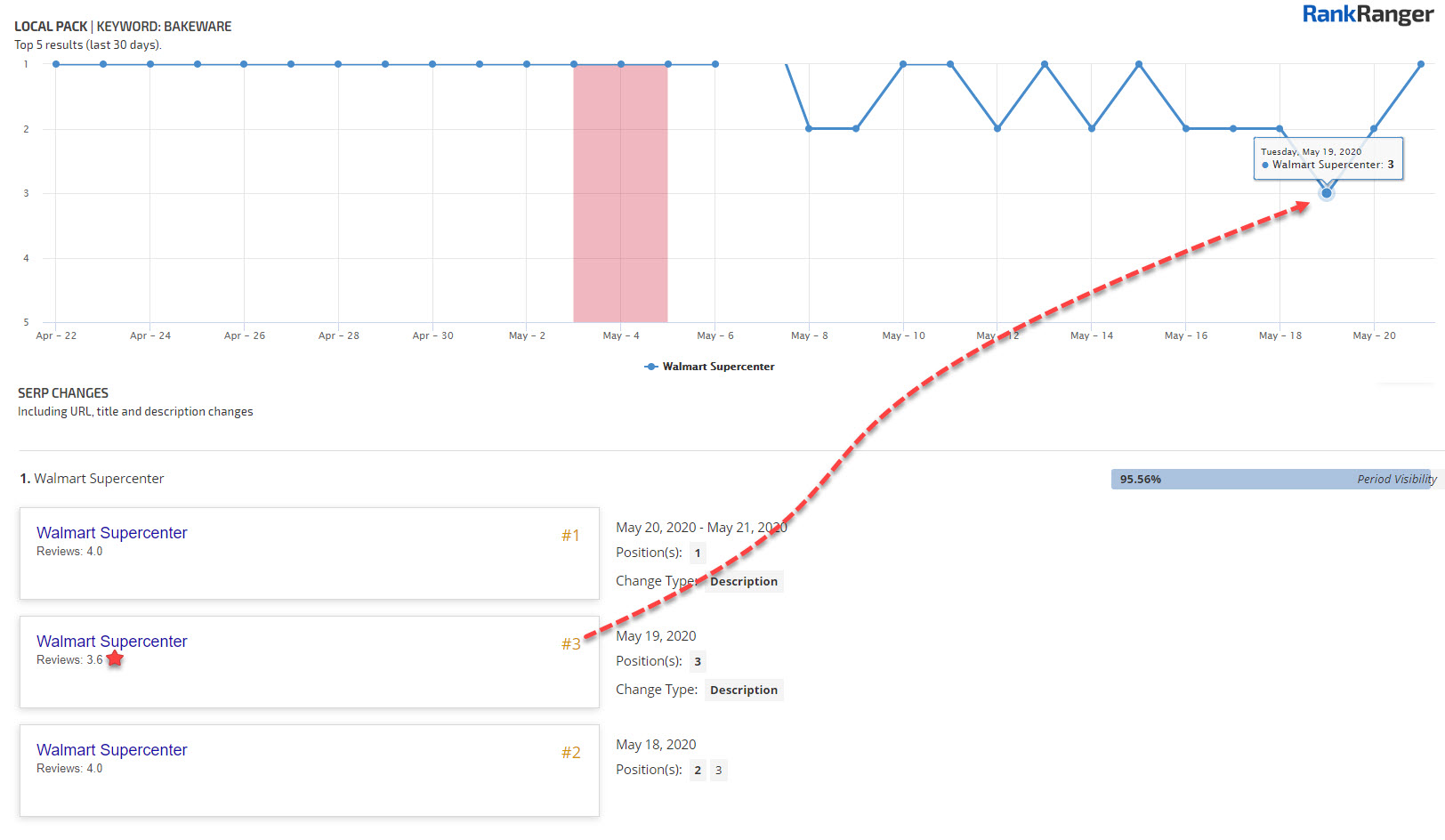The height and width of the screenshot is (840, 1445).
Task: Open the #2 ranked Walmart Supercenter link
Action: click(112, 750)
